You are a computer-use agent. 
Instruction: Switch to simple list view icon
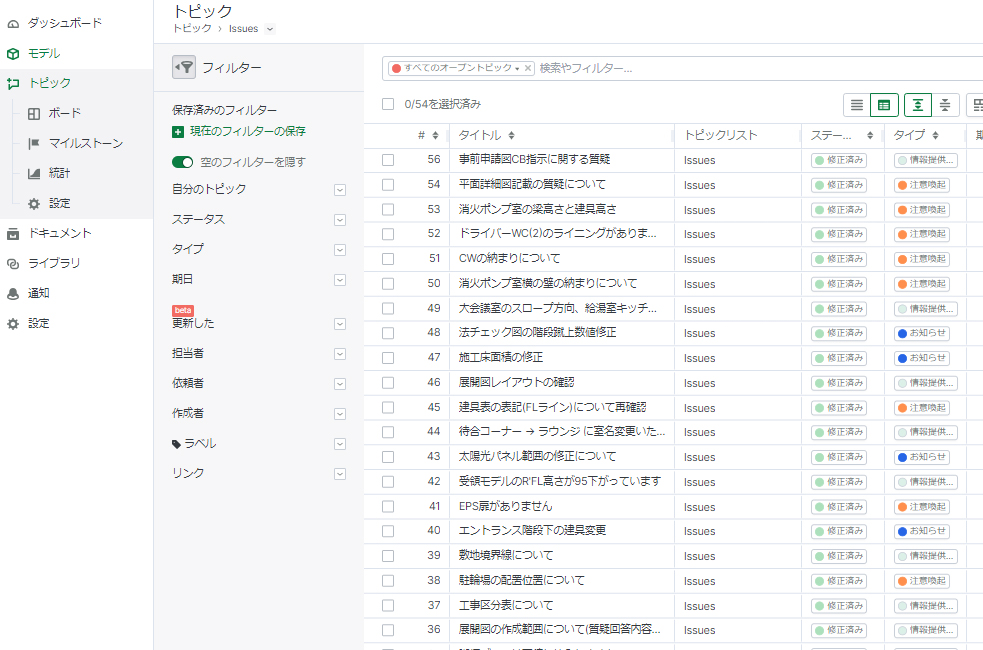click(857, 105)
